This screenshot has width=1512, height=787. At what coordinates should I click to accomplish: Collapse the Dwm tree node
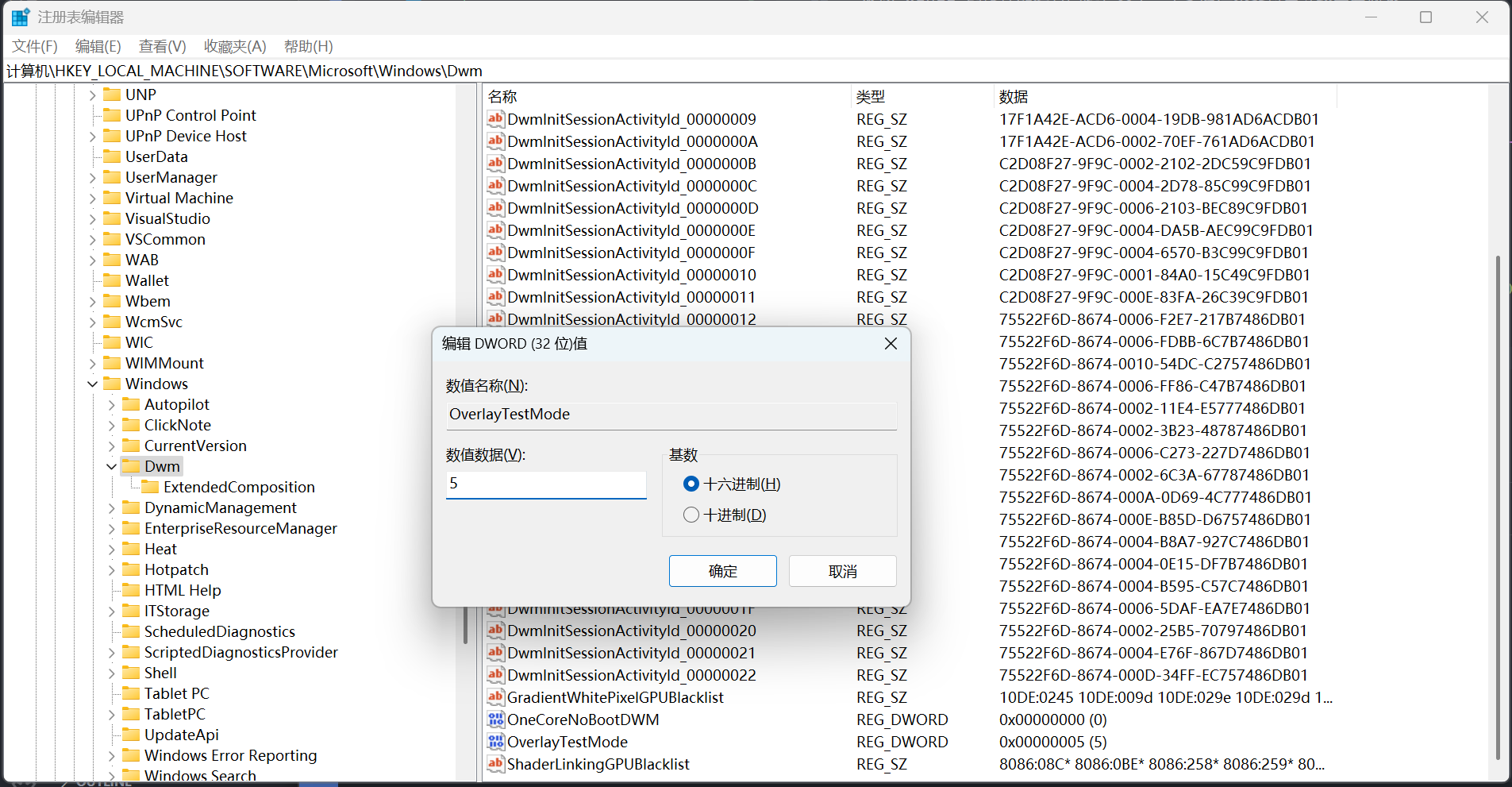111,467
